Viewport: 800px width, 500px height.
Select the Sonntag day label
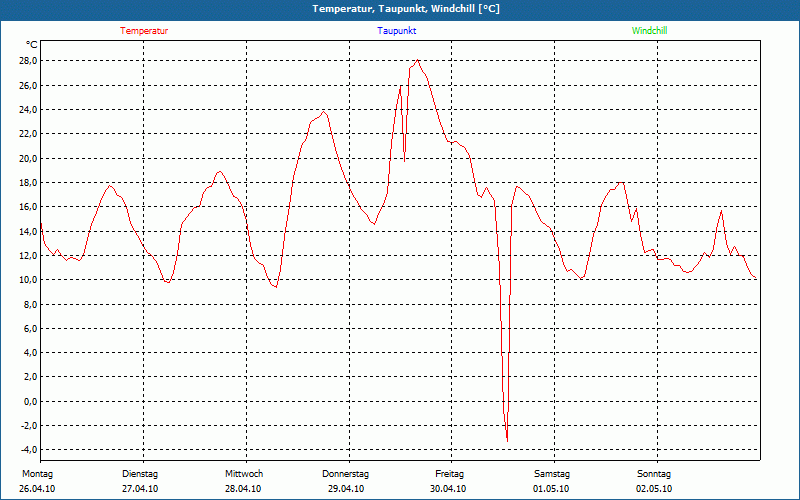coord(654,474)
